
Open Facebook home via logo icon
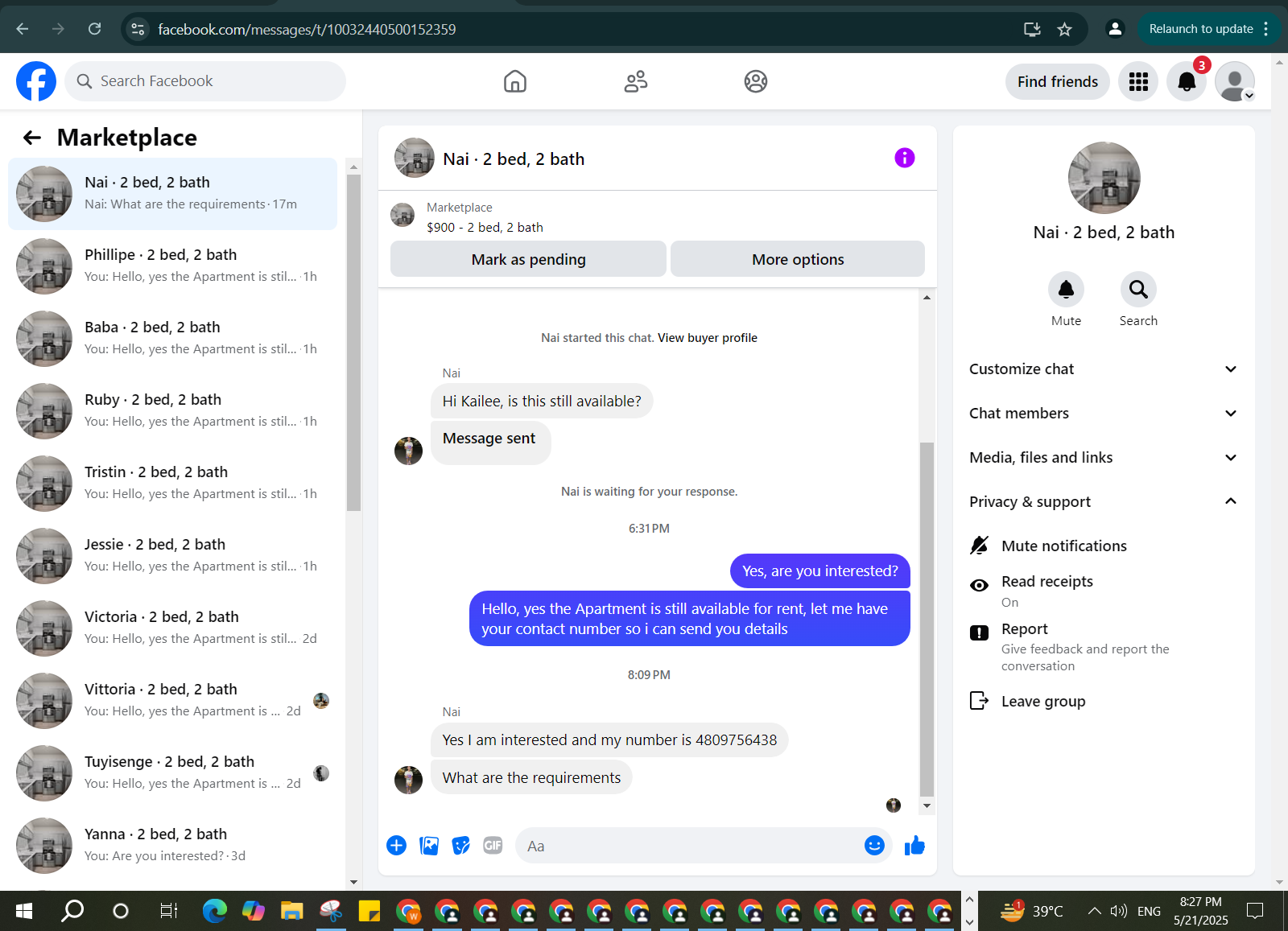pos(36,81)
